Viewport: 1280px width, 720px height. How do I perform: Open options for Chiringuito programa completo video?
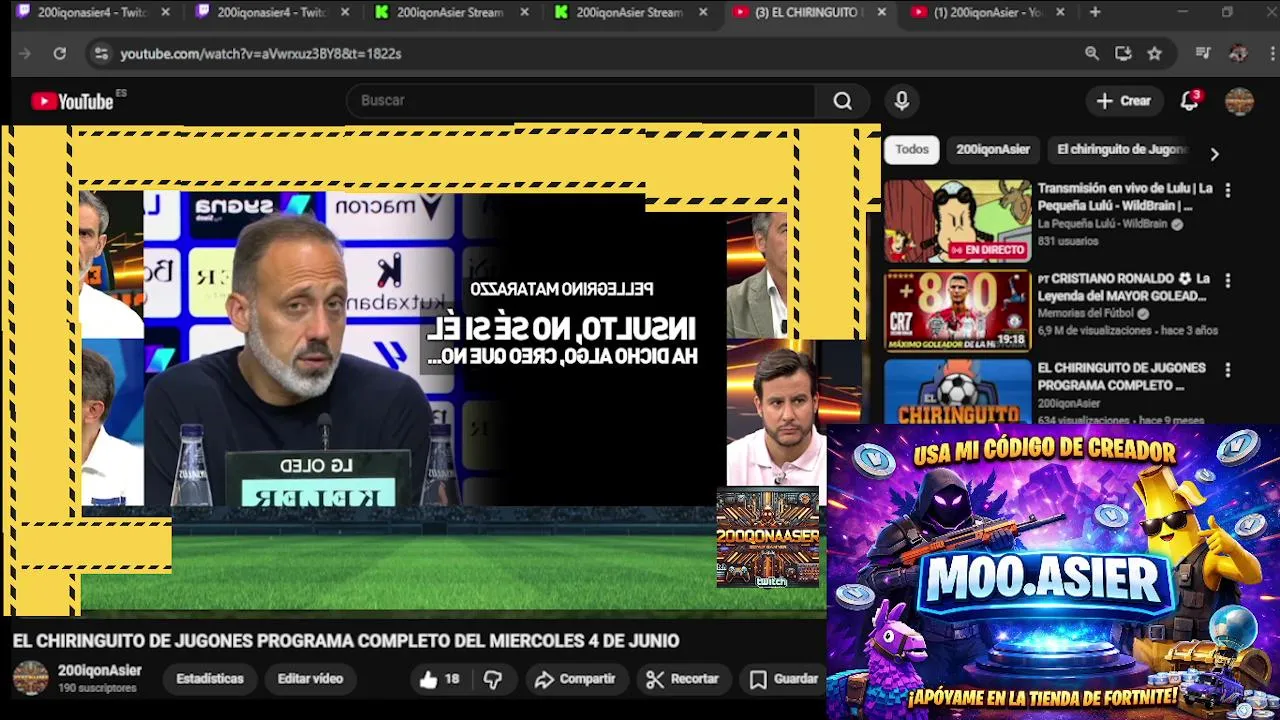(1227, 369)
